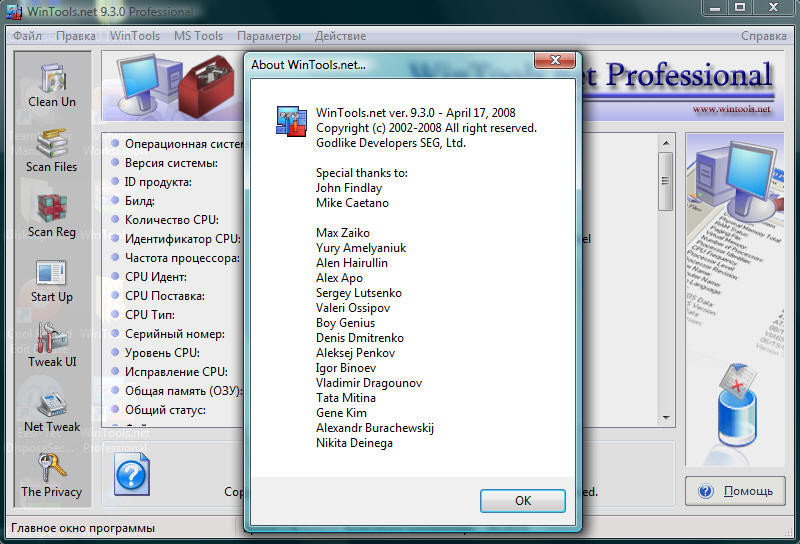800x544 pixels.
Task: Select the Операционная система row
Action: [177, 144]
